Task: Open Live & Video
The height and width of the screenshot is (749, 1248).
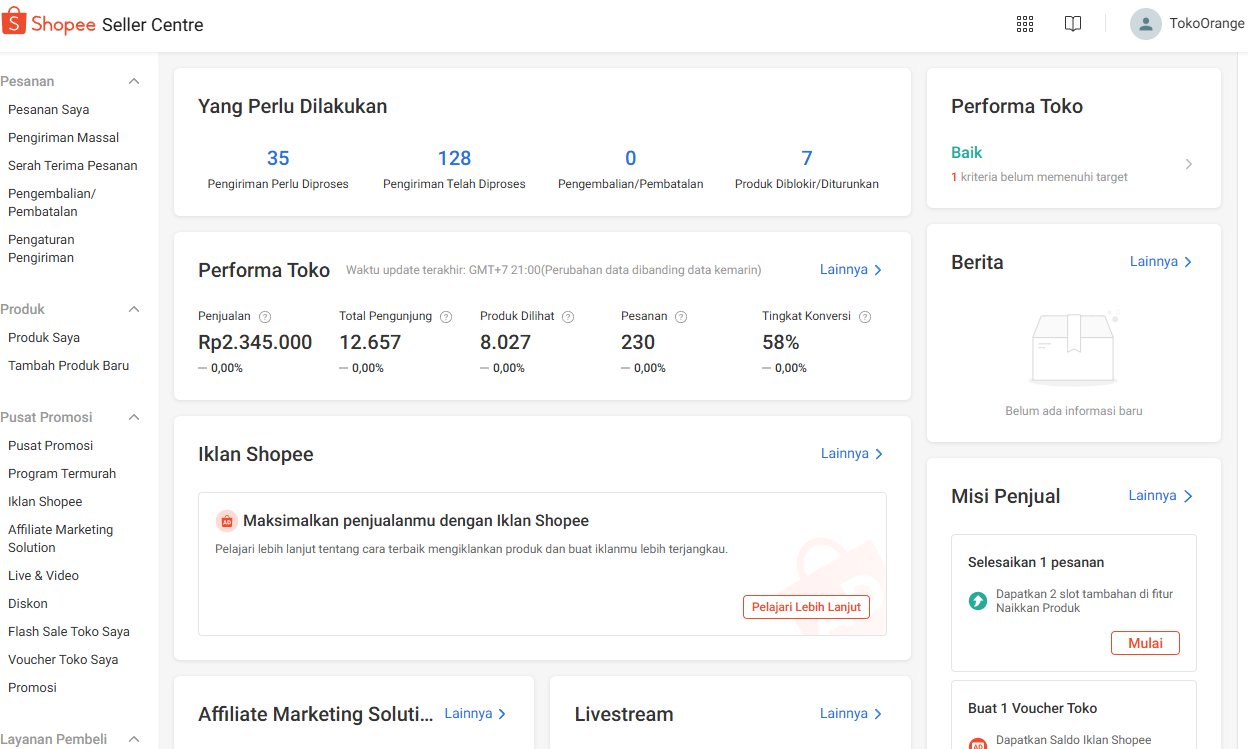Action: pos(43,576)
